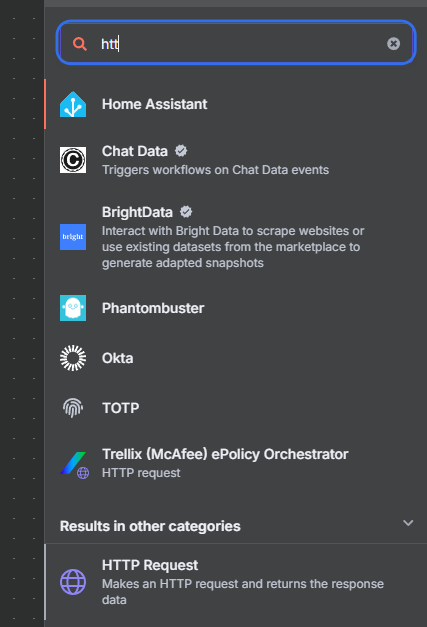Viewport: 427px width, 627px height.
Task: Click the BrightData bright logo icon
Action: click(73, 237)
